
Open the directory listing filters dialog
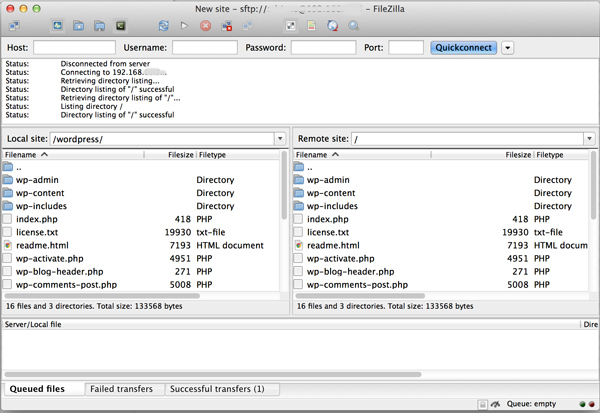290,26
